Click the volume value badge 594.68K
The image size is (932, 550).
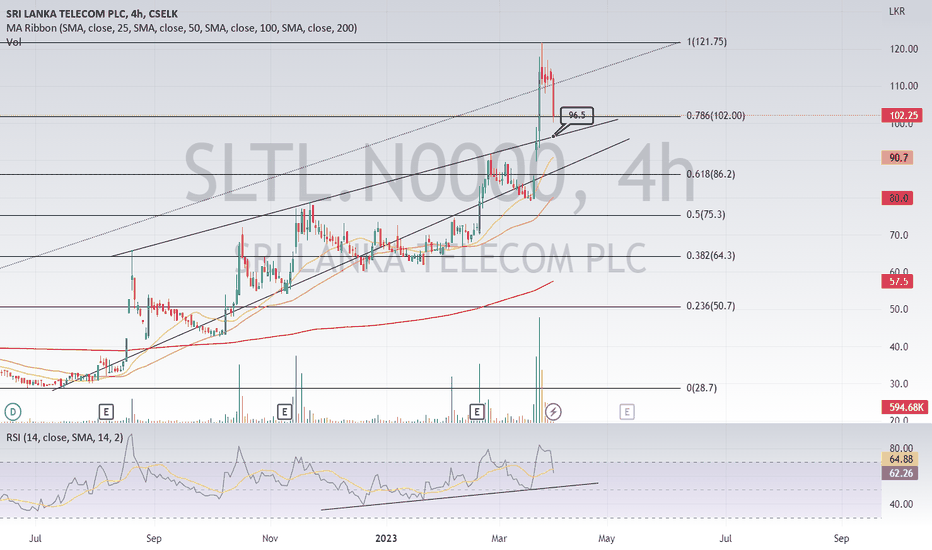point(905,407)
